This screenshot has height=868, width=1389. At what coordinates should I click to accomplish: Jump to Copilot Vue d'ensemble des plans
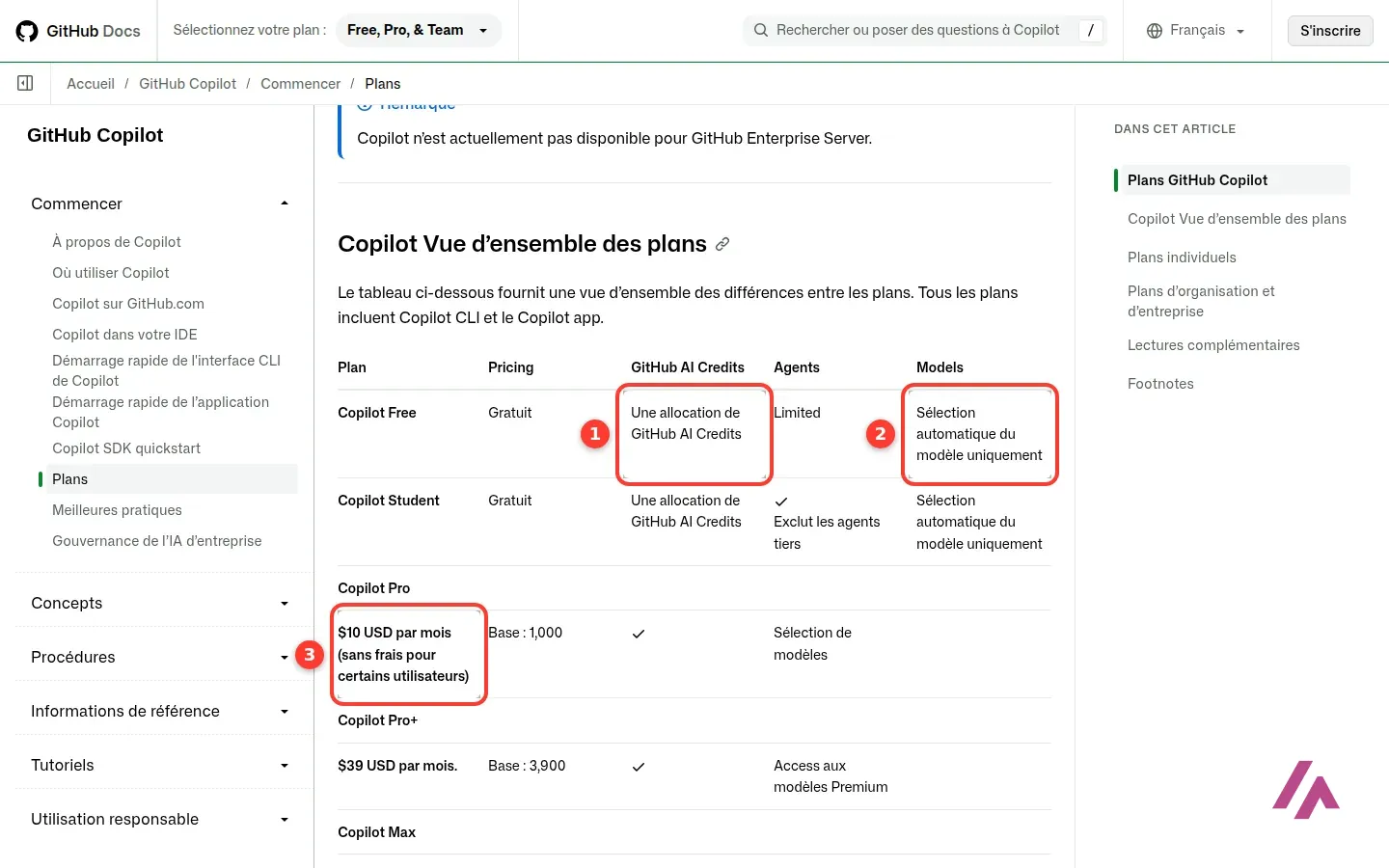1237,219
